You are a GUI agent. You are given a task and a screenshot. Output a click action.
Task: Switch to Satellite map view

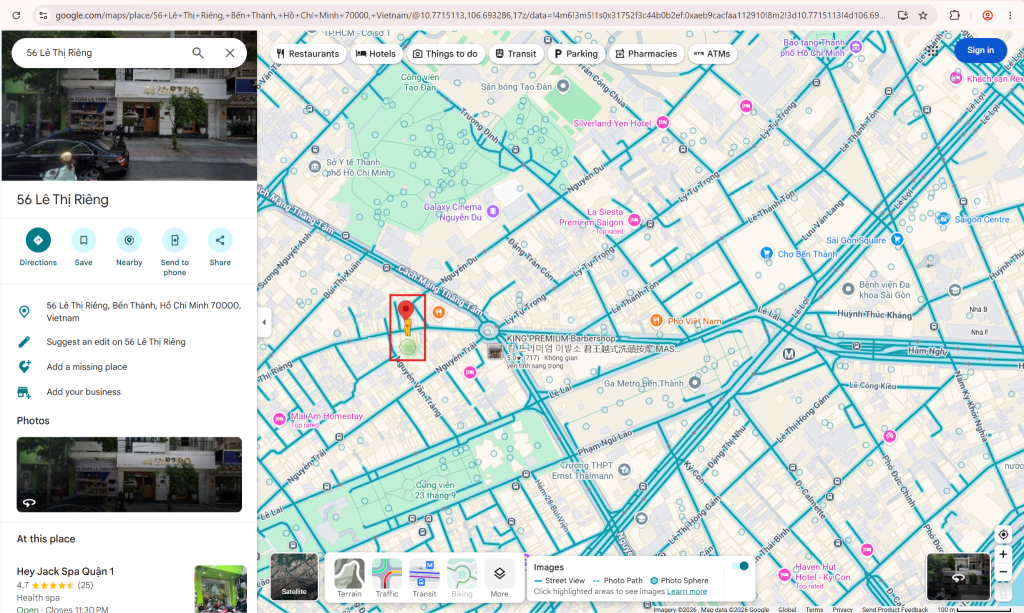click(294, 577)
